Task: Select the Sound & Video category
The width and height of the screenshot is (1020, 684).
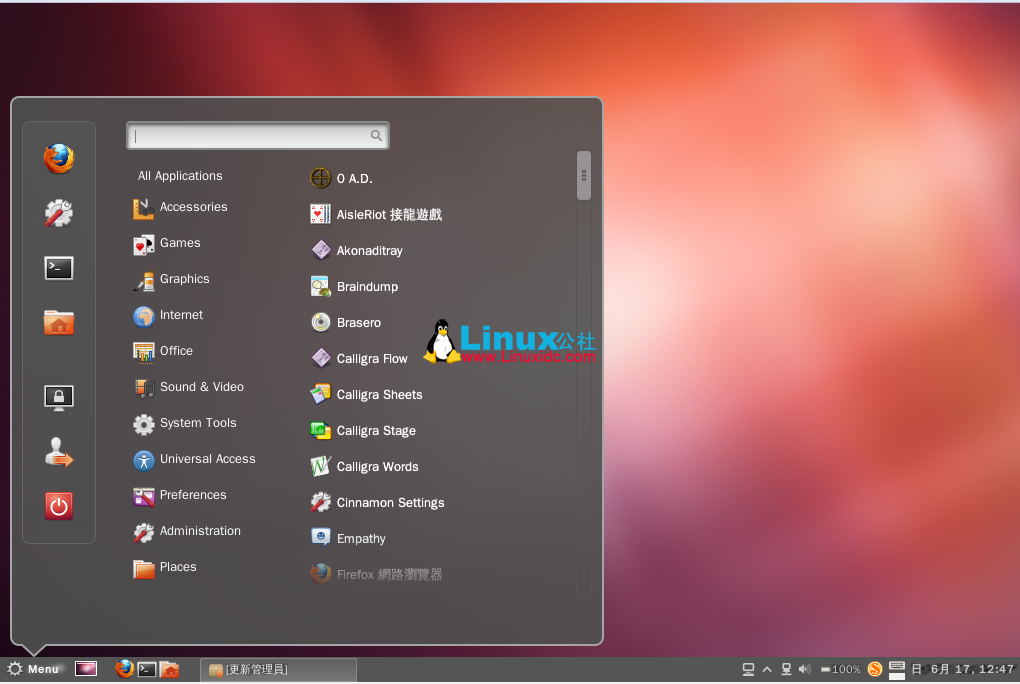Action: (189, 387)
